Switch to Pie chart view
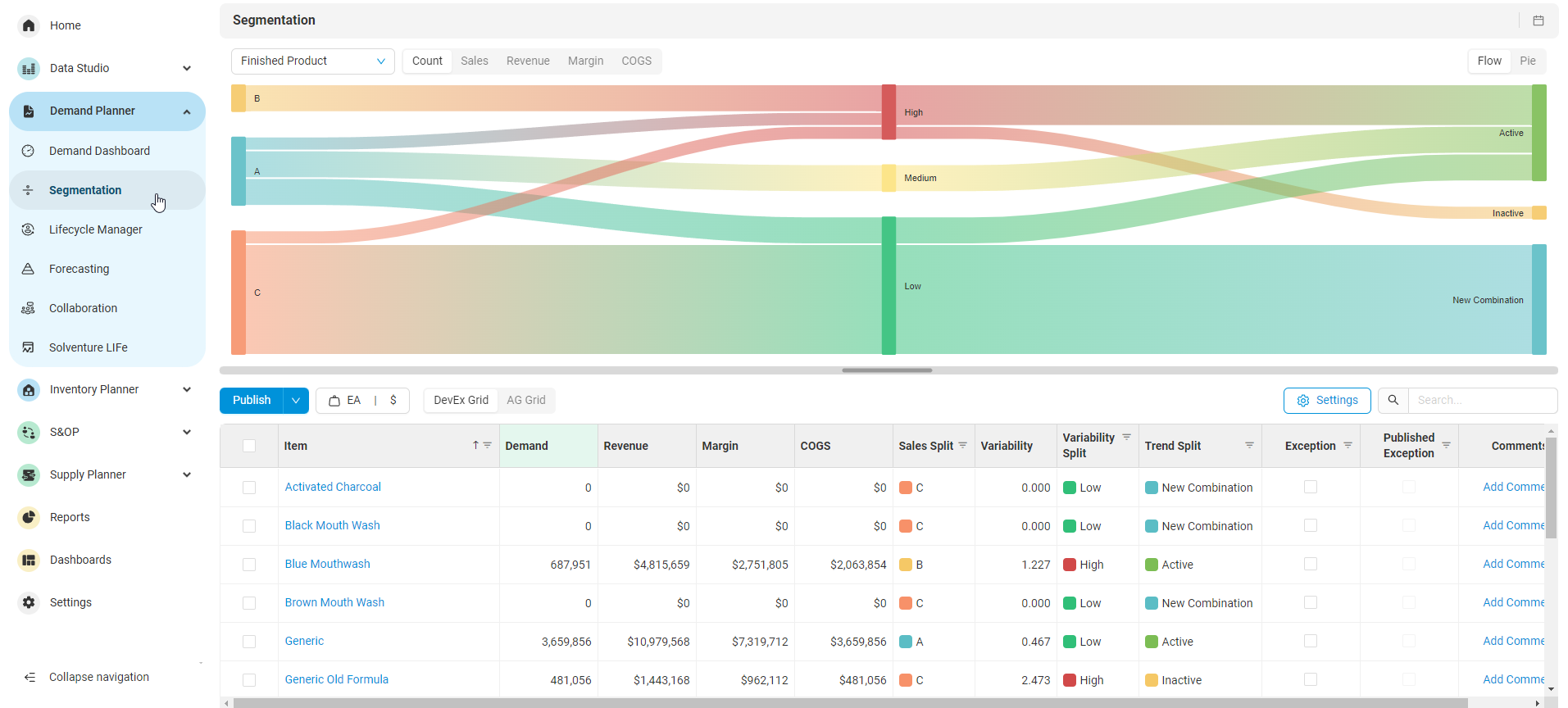The image size is (1568, 708). point(1528,61)
